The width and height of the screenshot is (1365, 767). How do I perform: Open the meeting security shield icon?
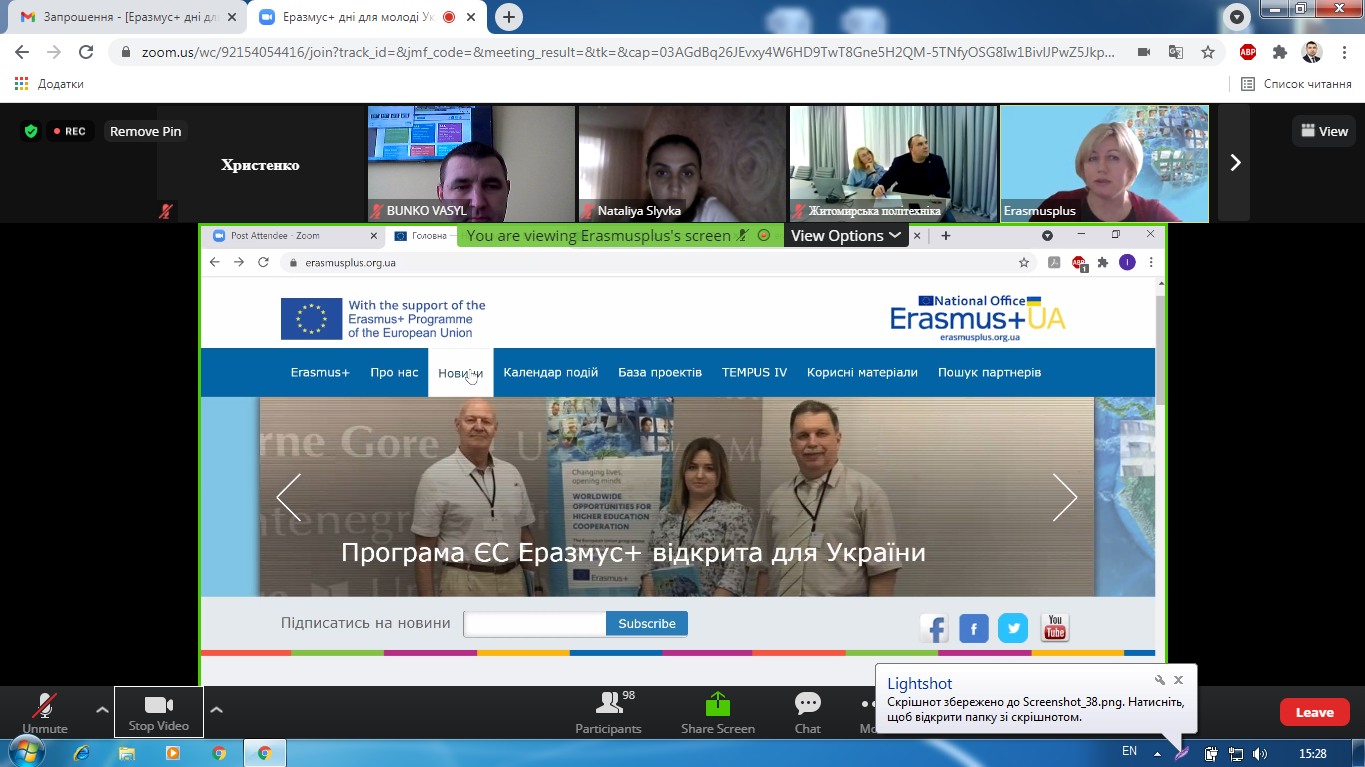coord(32,131)
